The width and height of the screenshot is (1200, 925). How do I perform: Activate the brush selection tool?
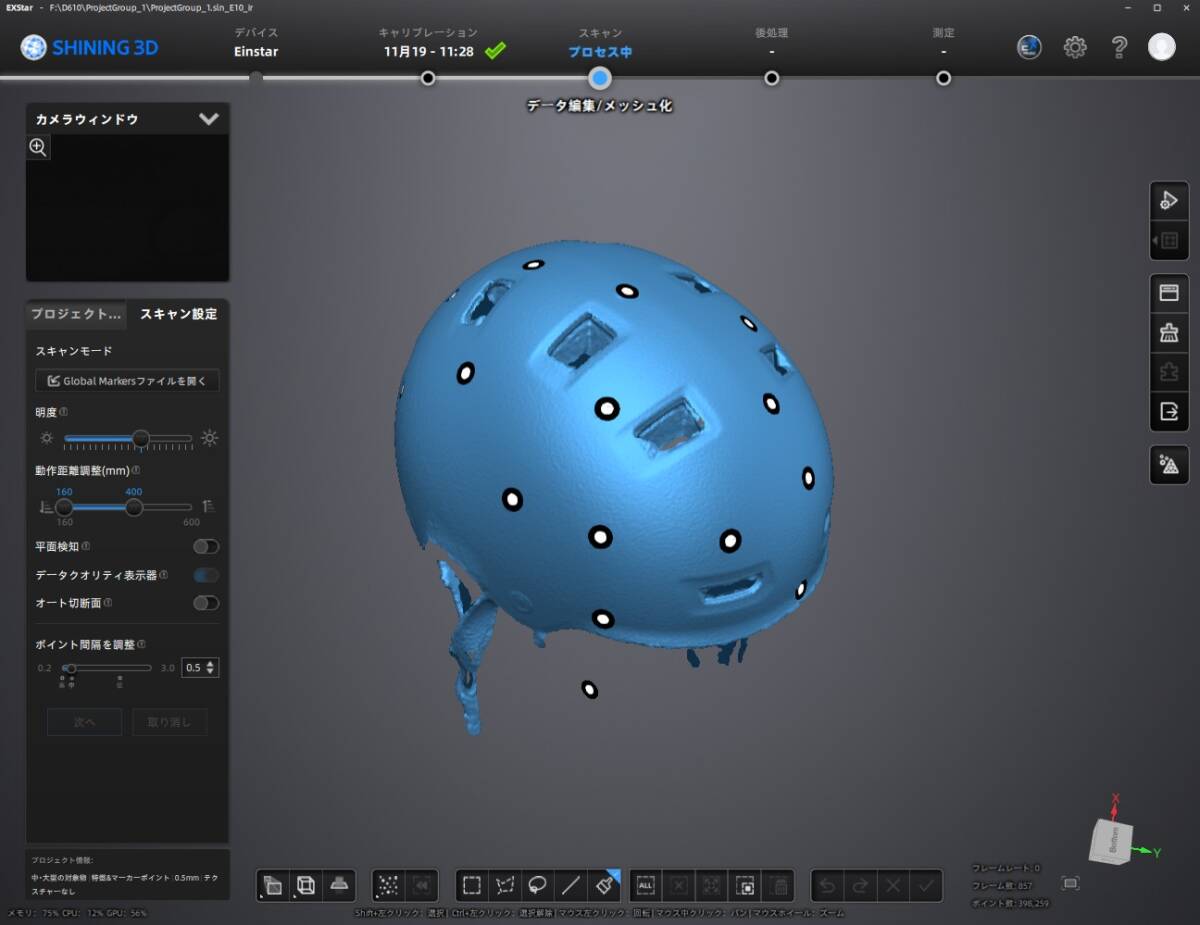604,885
